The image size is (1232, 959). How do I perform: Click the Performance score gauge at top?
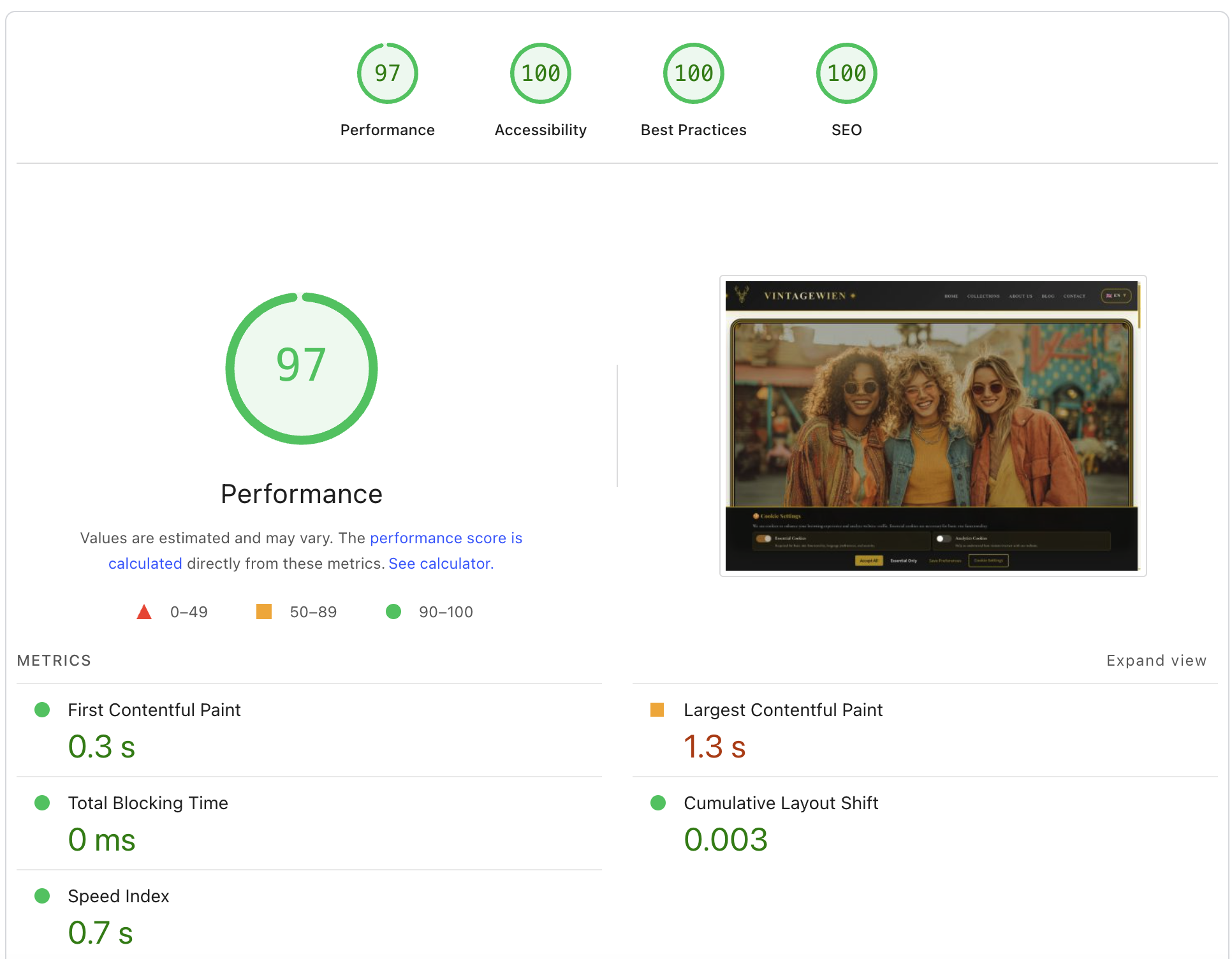click(x=387, y=73)
